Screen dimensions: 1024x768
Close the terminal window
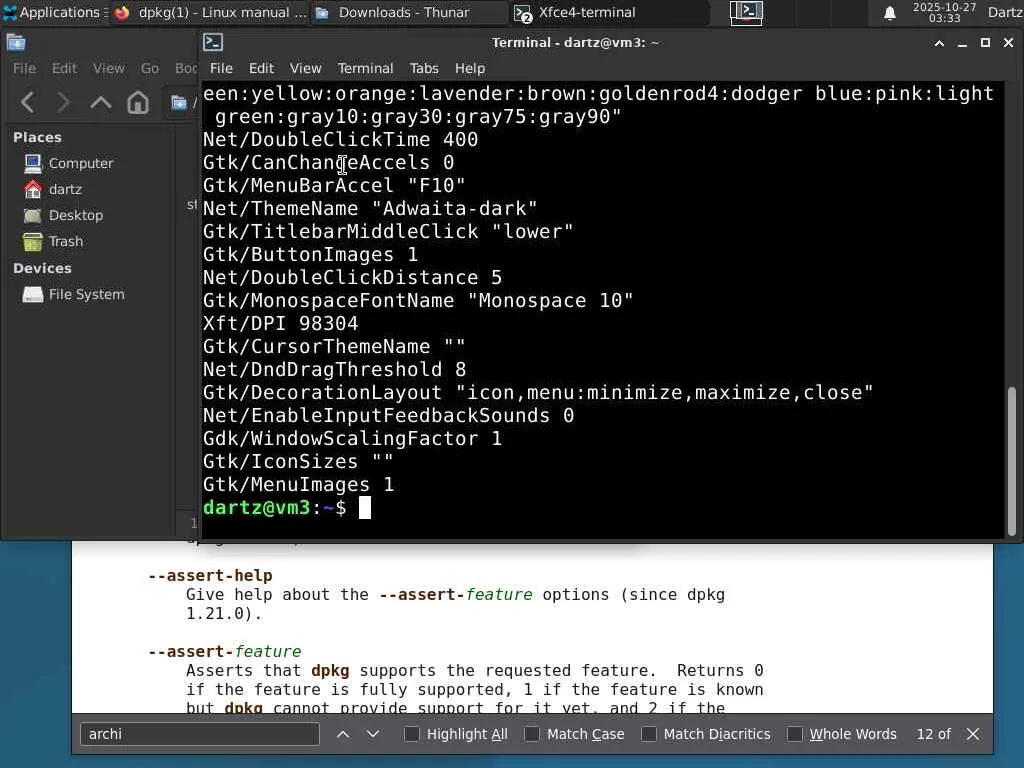pos(1008,43)
